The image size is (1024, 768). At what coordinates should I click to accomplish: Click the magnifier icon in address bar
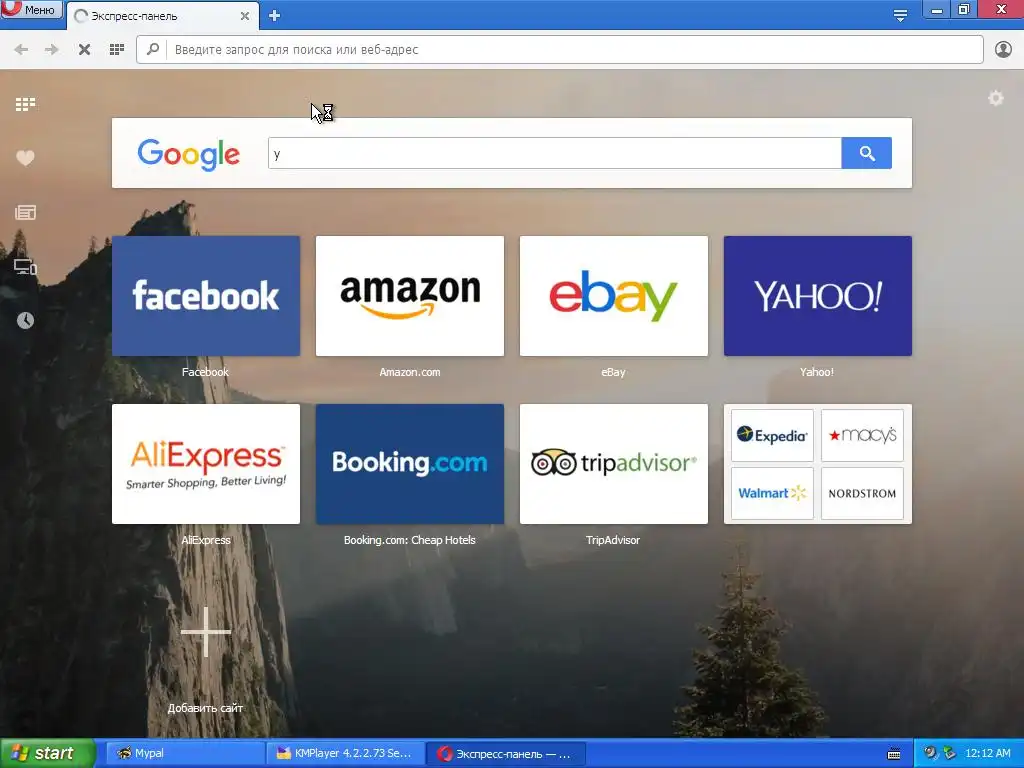click(153, 49)
